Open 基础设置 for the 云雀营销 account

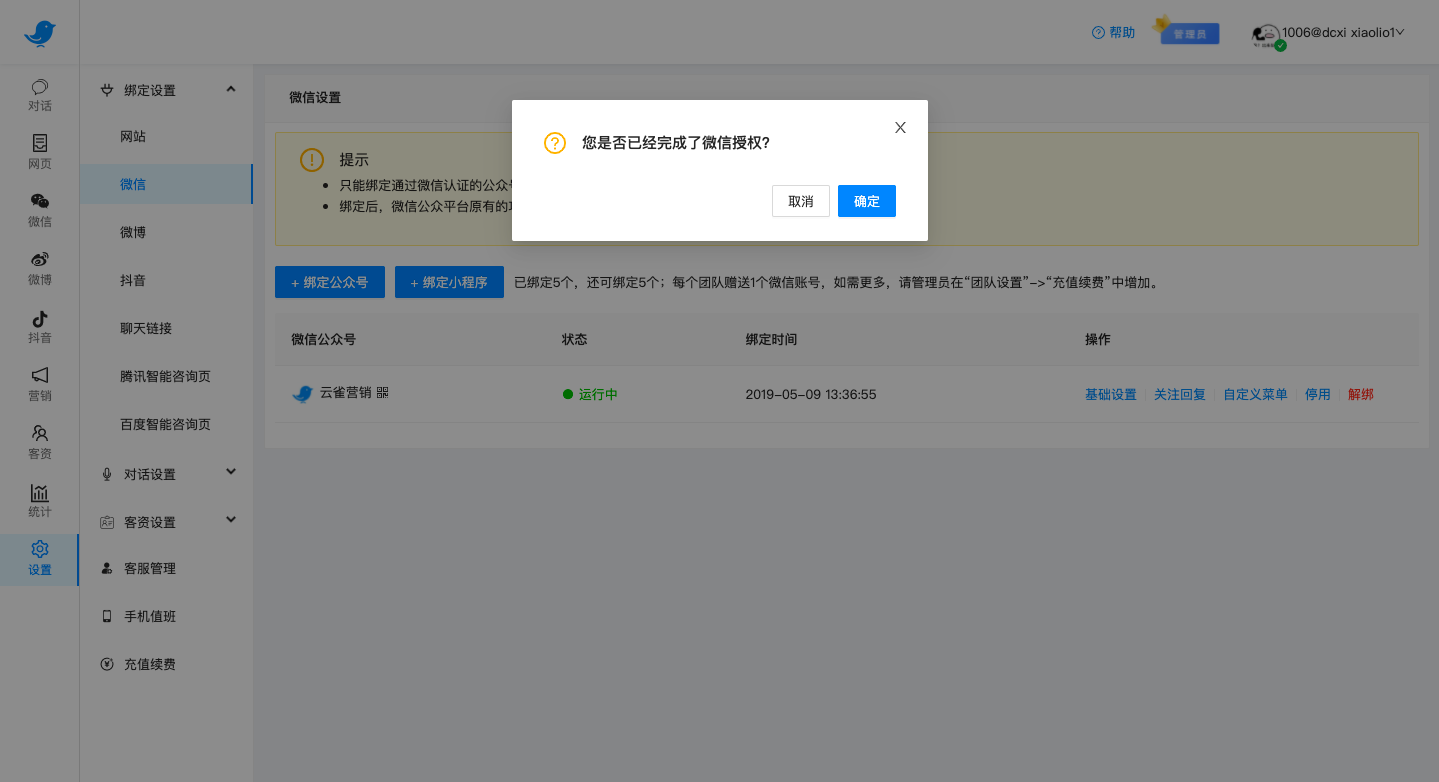pos(1110,394)
